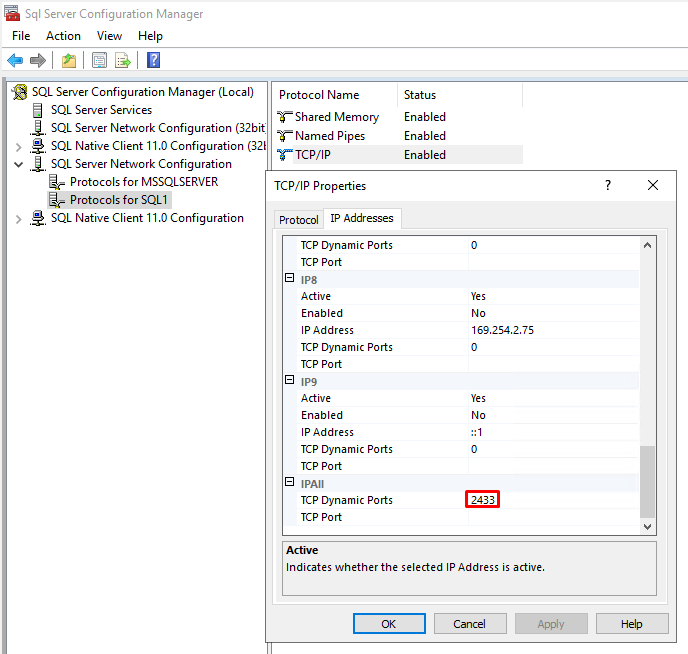This screenshot has height=654, width=688.
Task: Select the Named Pipes protocol icon
Action: pos(285,136)
